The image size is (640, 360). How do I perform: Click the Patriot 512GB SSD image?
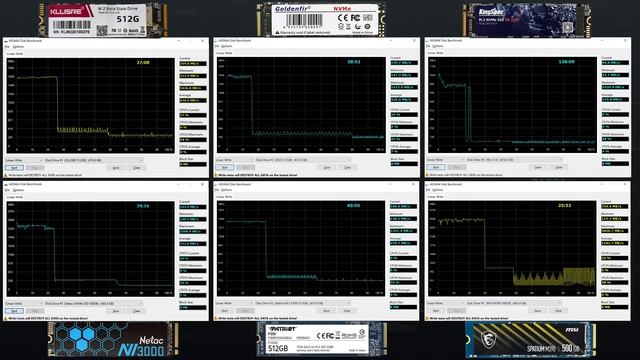tap(322, 339)
